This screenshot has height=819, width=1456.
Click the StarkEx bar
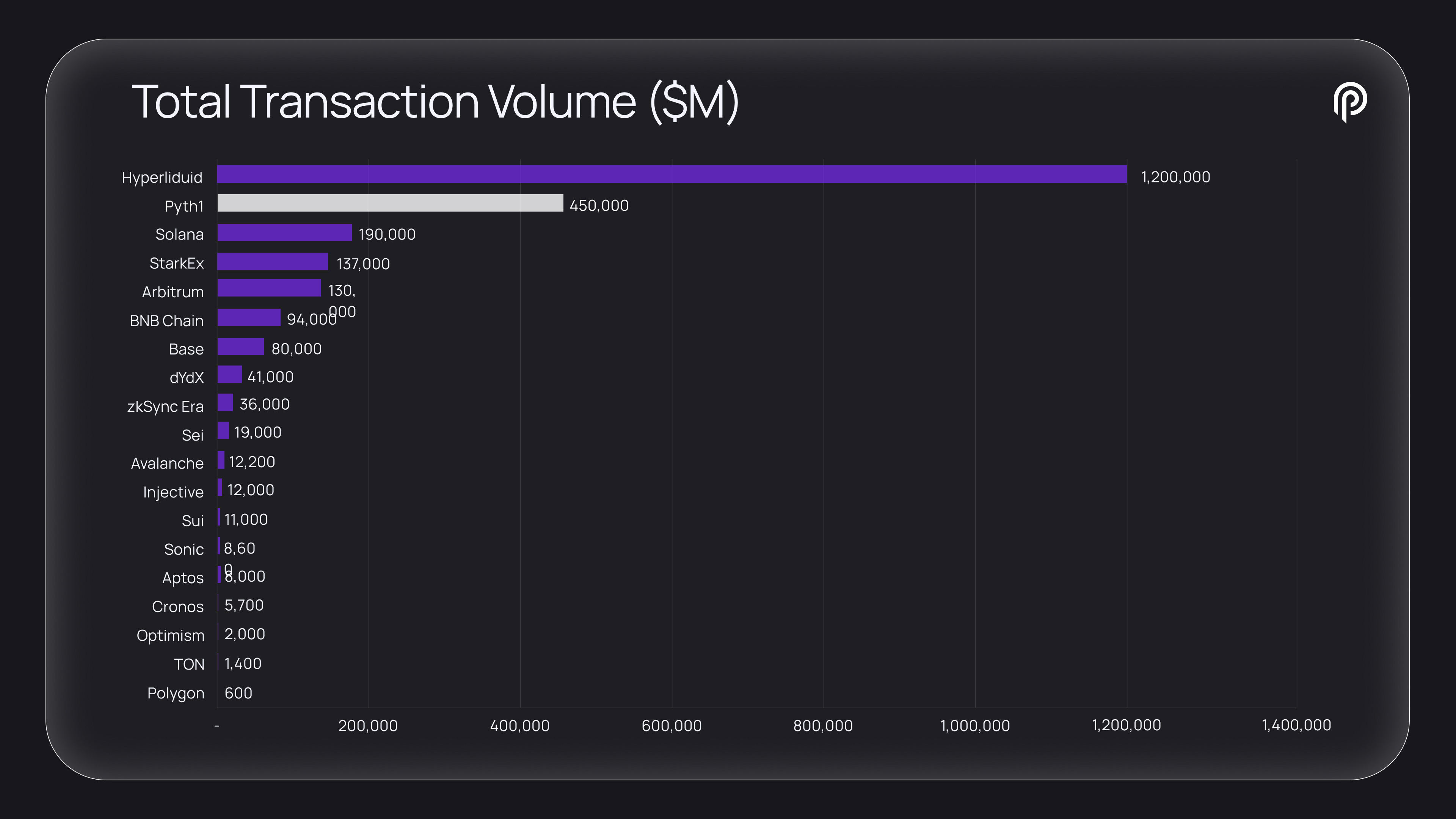(273, 262)
